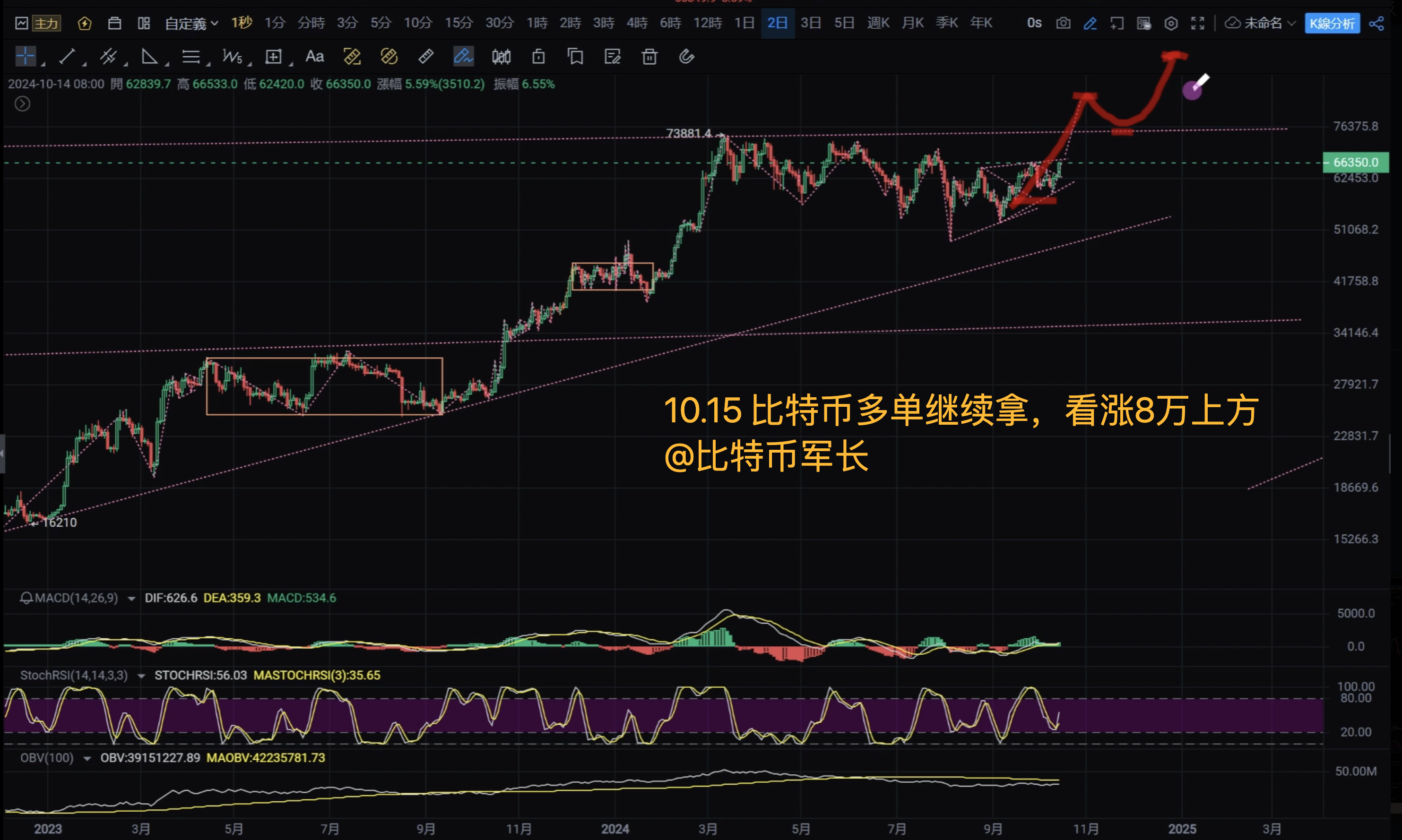The height and width of the screenshot is (840, 1402).
Task: Take a chart snapshot with camera icon
Action: tap(1063, 23)
